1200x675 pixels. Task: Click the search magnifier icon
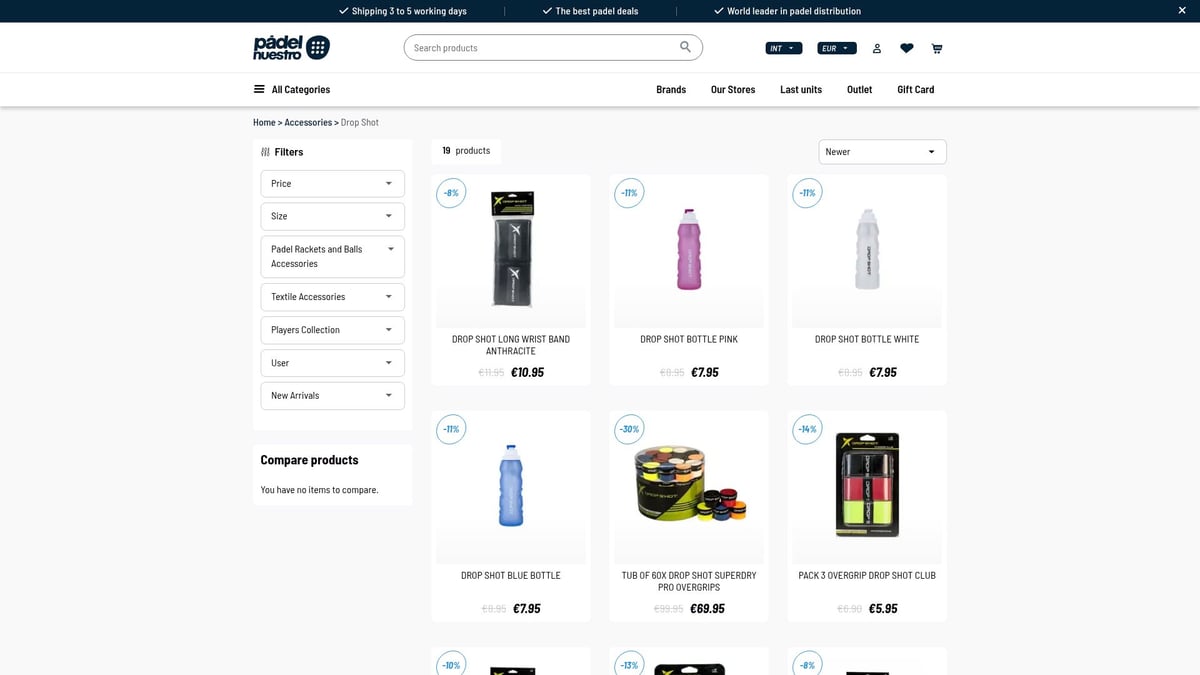point(685,46)
